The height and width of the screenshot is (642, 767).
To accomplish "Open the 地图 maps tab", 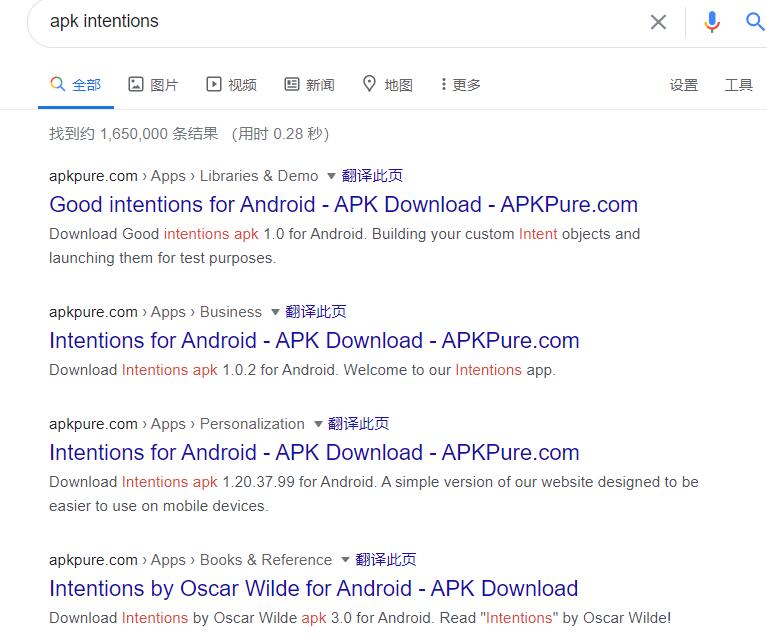I will pyautogui.click(x=388, y=85).
